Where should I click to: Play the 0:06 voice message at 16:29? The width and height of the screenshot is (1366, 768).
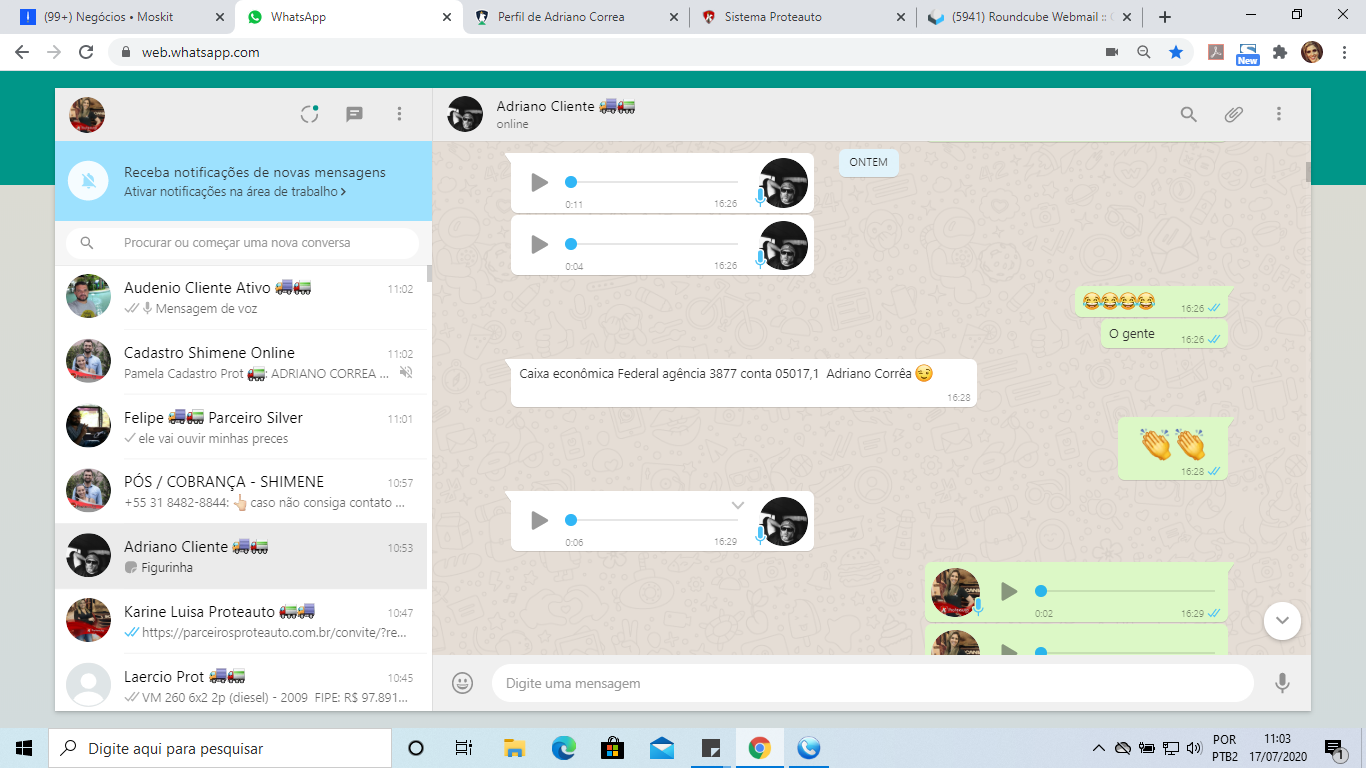click(x=539, y=520)
